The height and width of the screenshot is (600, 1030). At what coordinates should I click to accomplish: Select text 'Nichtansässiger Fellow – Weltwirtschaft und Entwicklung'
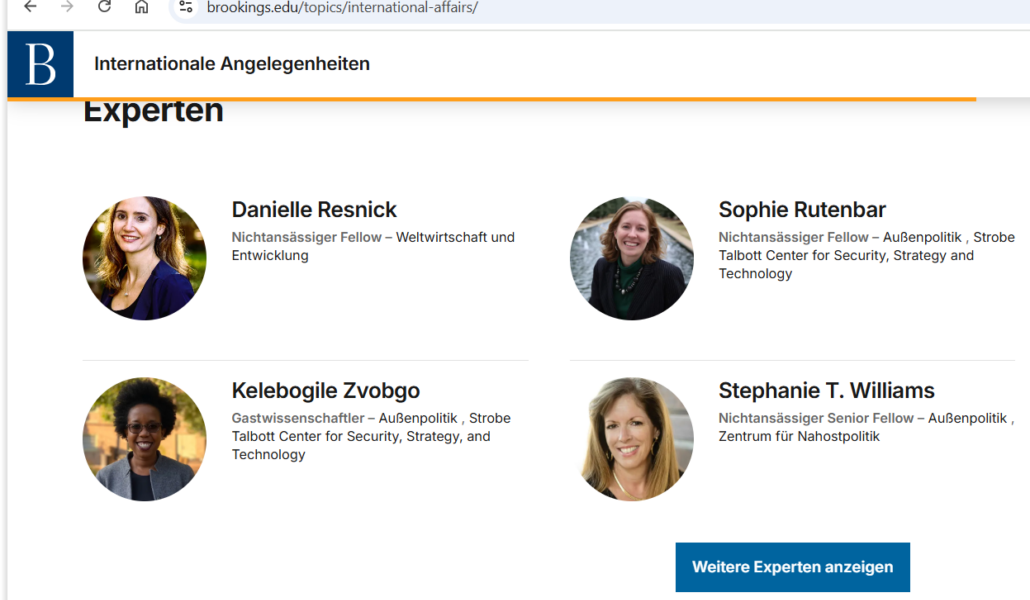click(x=373, y=246)
